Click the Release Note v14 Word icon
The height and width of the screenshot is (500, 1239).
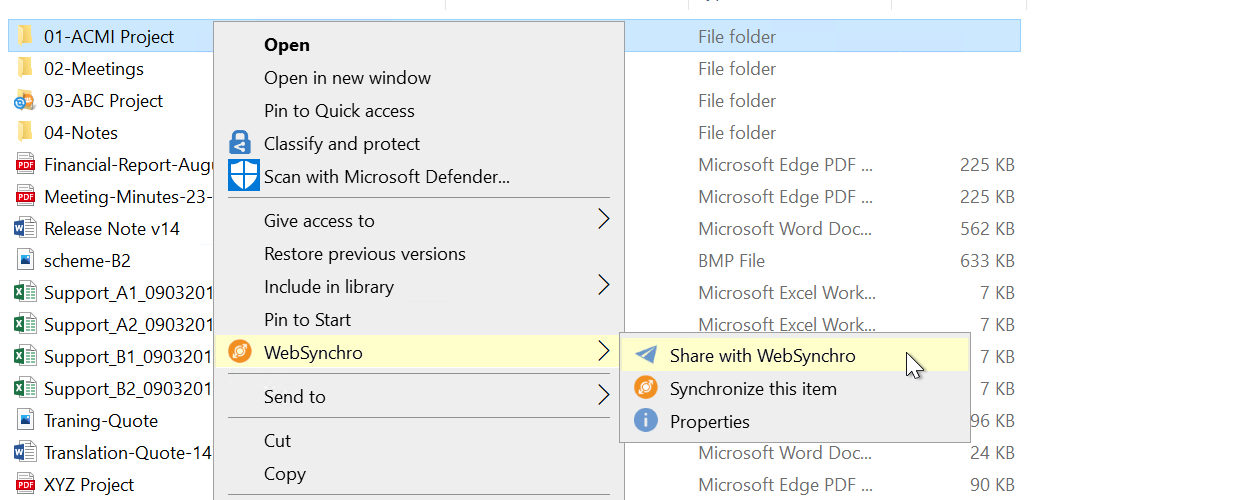[x=25, y=228]
